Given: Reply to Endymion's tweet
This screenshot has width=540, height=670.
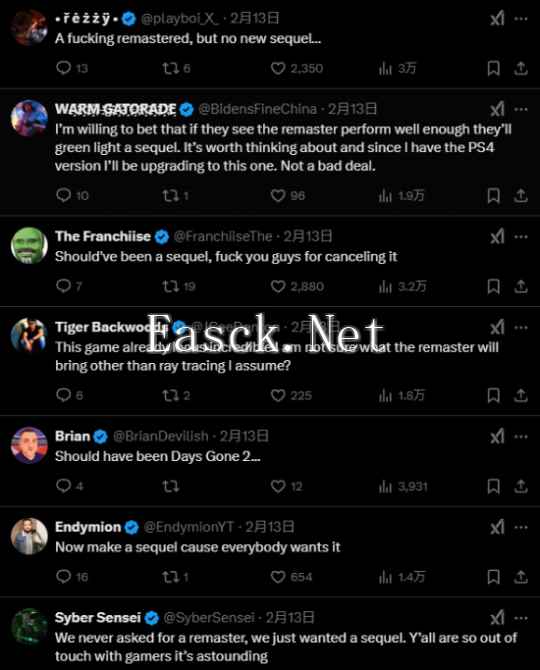Looking at the screenshot, I should (64, 577).
